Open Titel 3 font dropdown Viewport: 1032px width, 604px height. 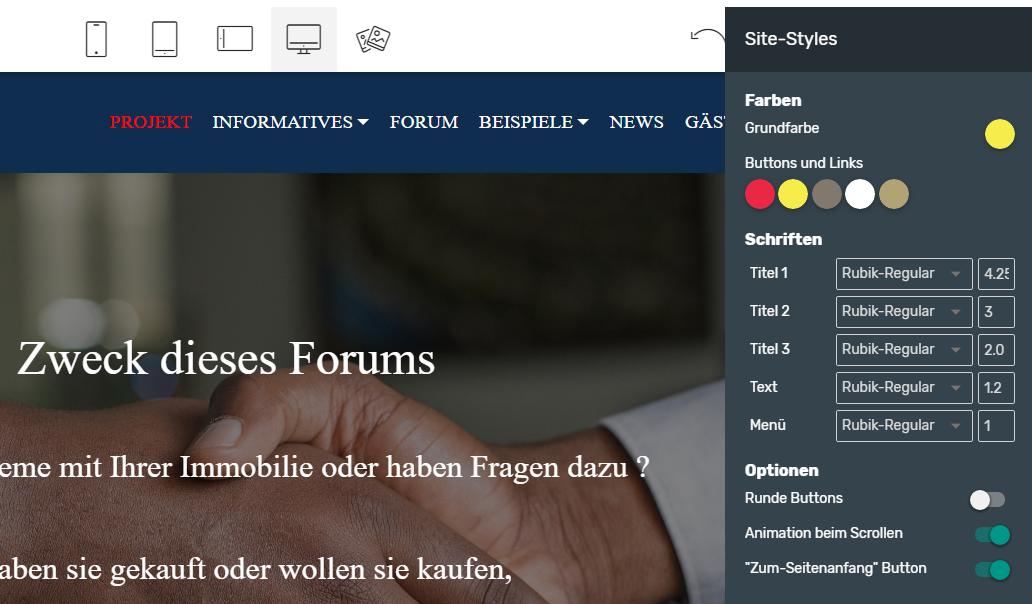(x=903, y=350)
